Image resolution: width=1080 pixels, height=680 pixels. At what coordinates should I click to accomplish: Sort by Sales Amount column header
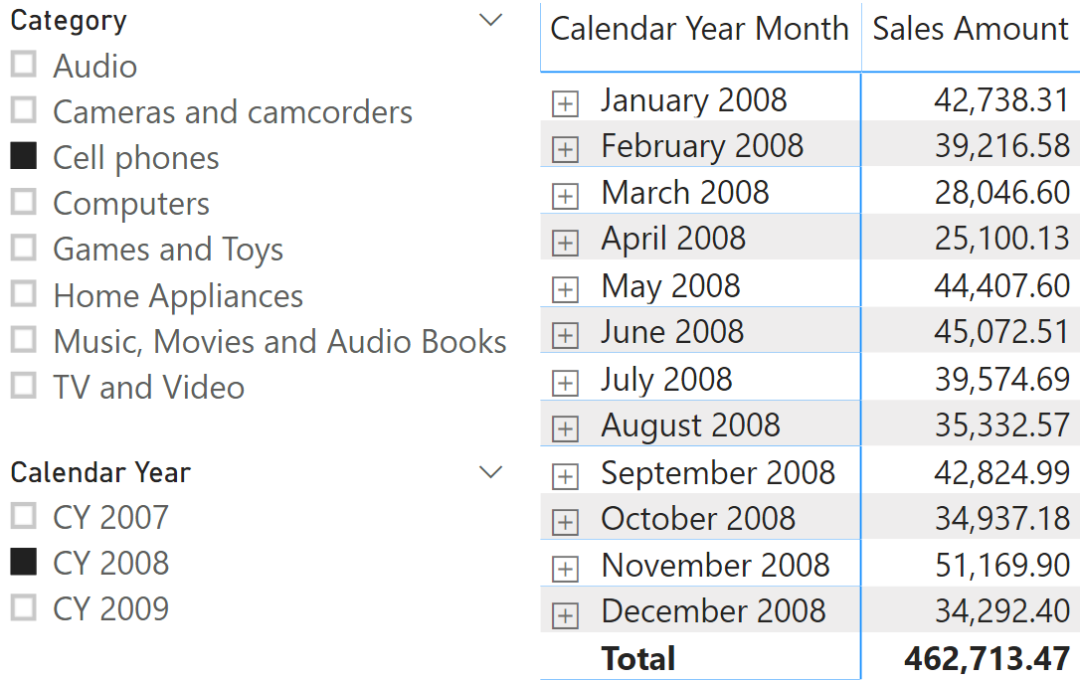[970, 29]
